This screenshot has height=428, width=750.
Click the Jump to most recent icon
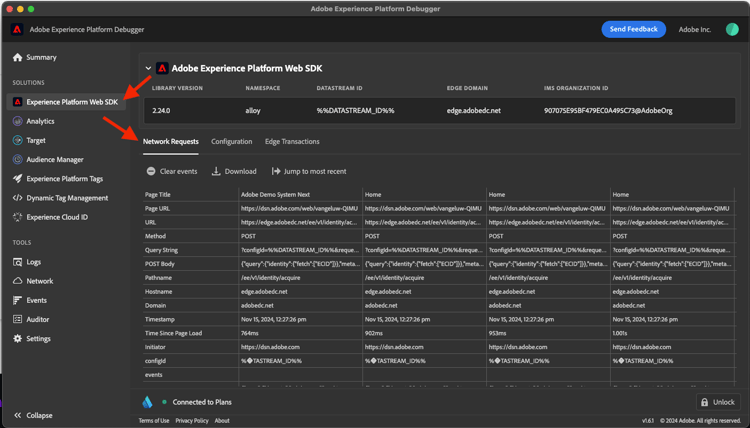click(x=276, y=171)
